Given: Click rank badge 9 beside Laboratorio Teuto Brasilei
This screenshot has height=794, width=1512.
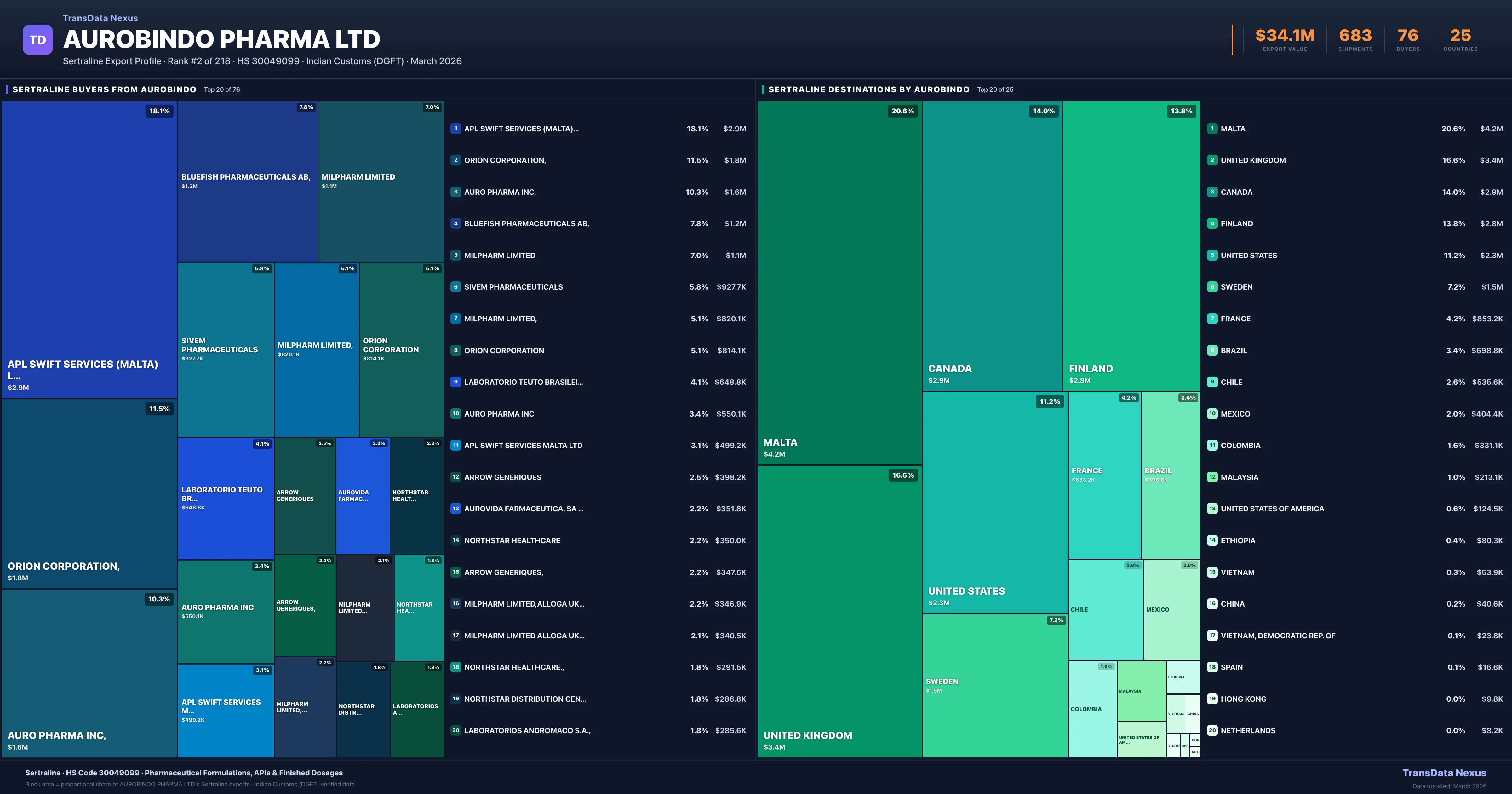Looking at the screenshot, I should click(x=455, y=382).
